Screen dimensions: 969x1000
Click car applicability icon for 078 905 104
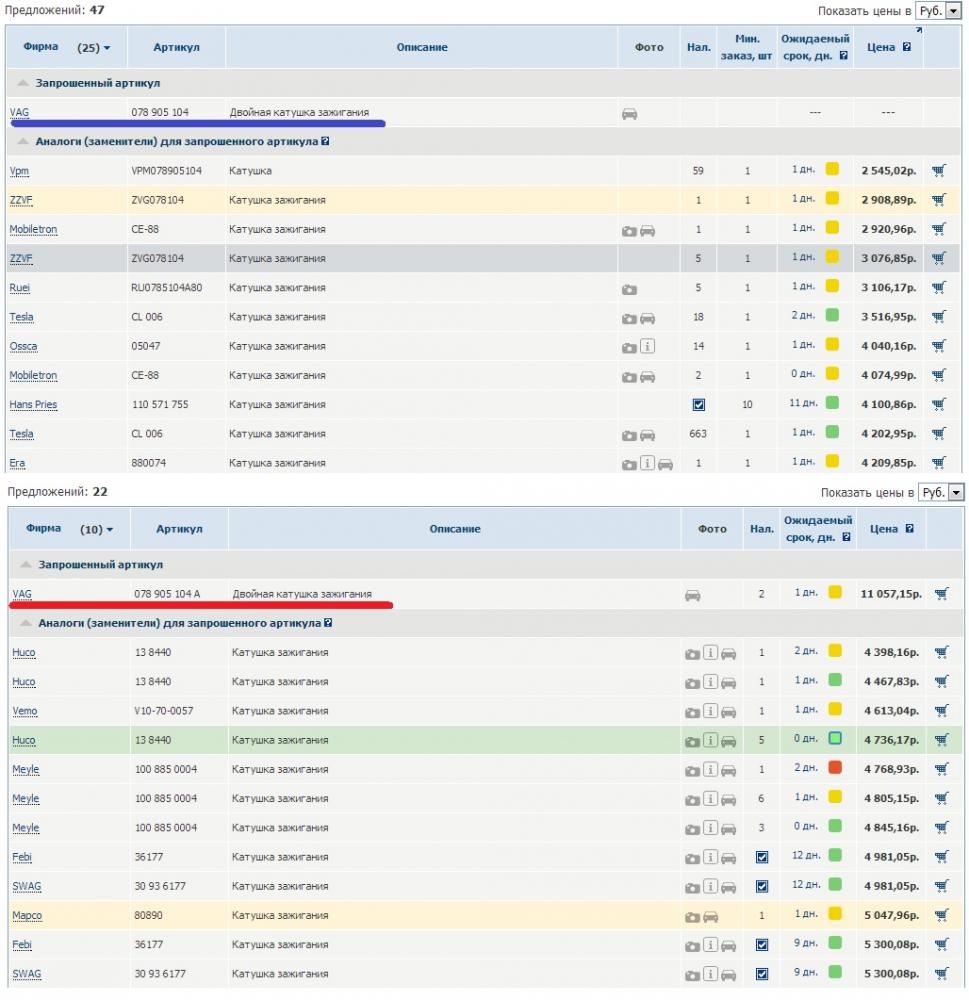[629, 114]
